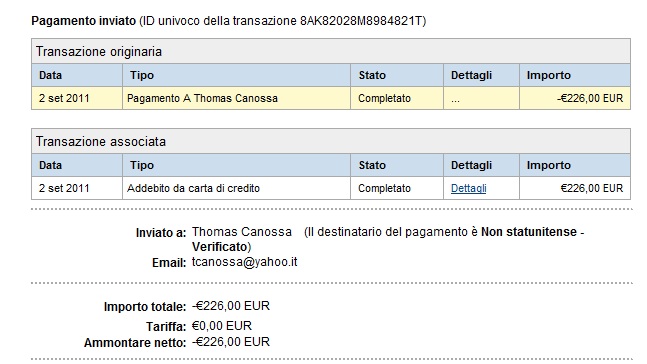Click the Tipo column header in originating table
This screenshot has width=647, height=364.
click(x=236, y=75)
